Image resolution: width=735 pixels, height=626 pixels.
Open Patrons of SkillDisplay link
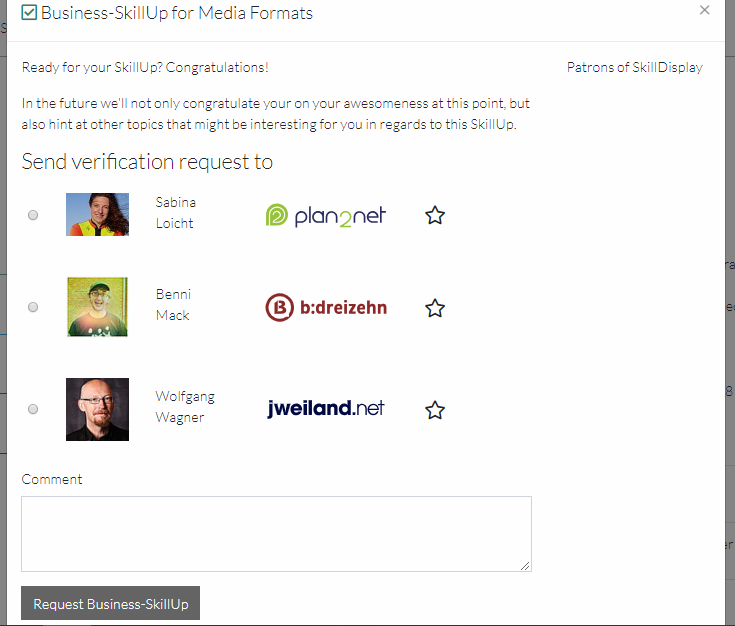click(634, 68)
